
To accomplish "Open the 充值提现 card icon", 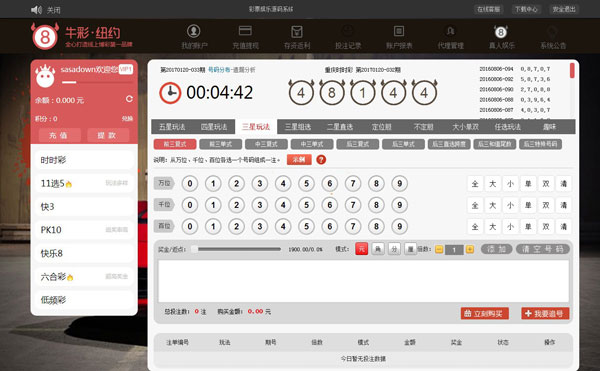I will [x=245, y=31].
